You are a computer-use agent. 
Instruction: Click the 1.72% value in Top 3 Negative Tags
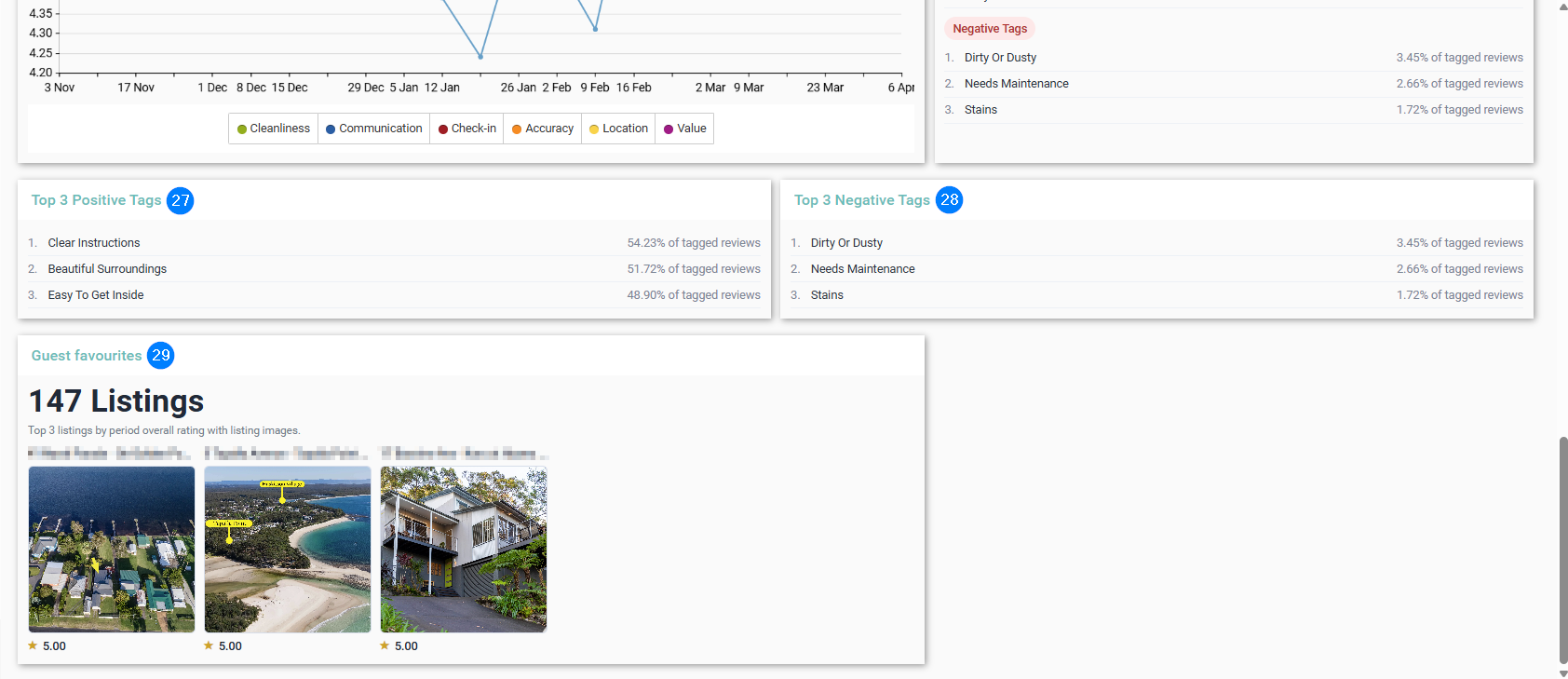[x=1459, y=295]
